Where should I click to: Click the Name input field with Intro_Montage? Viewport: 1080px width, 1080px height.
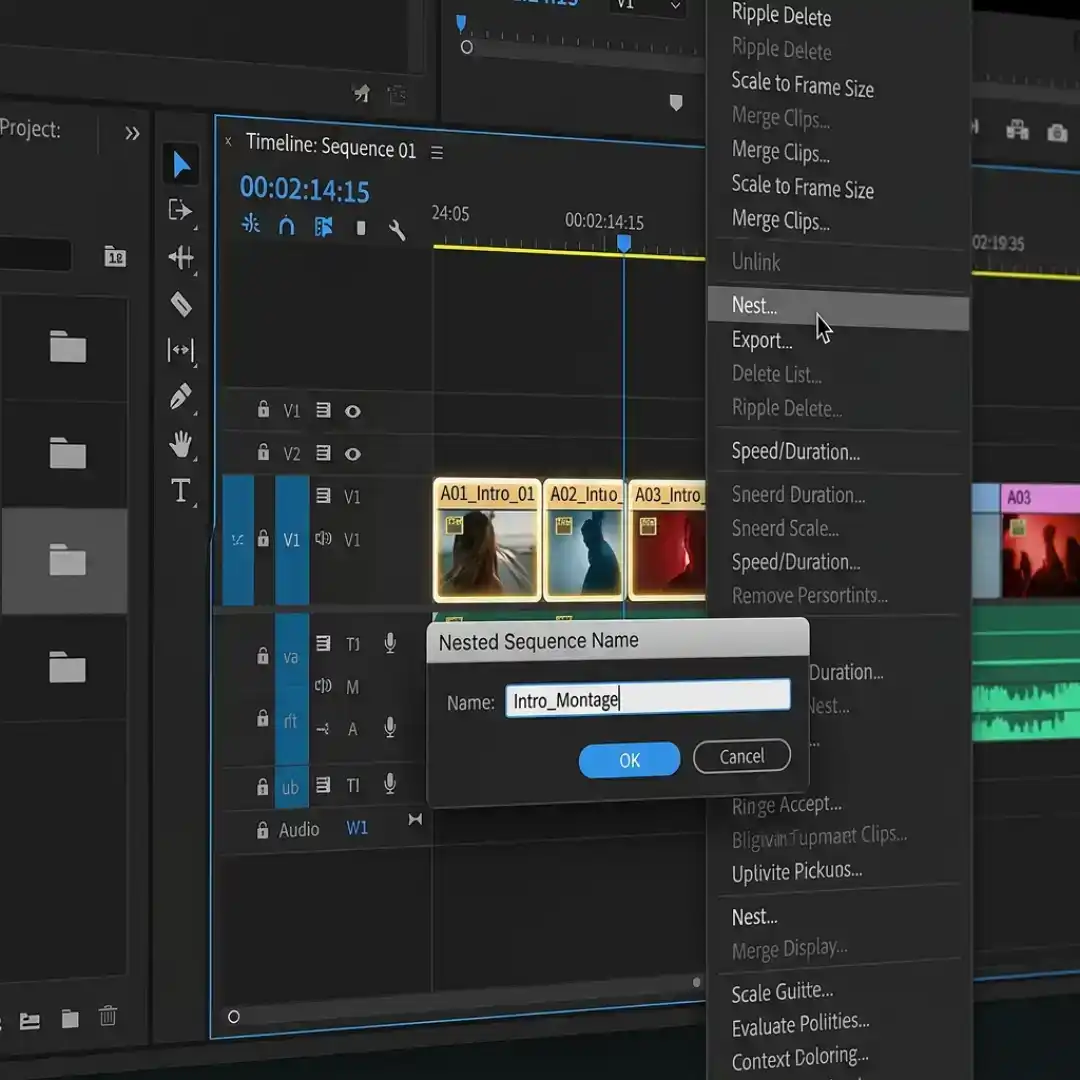647,698
